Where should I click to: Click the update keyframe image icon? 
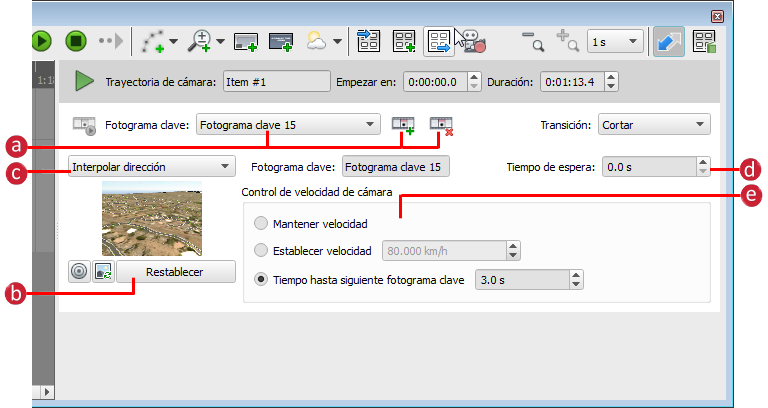103,271
